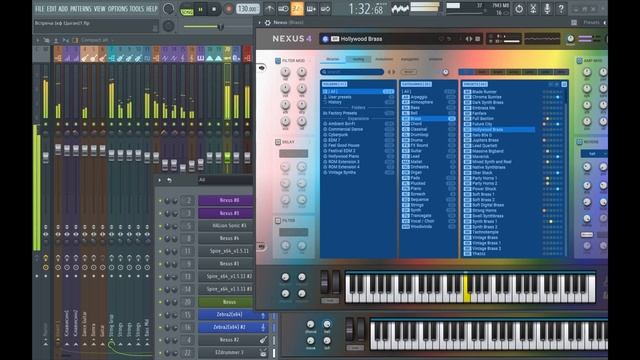Click the guitar icon on Nexus #2 channel

[263, 340]
